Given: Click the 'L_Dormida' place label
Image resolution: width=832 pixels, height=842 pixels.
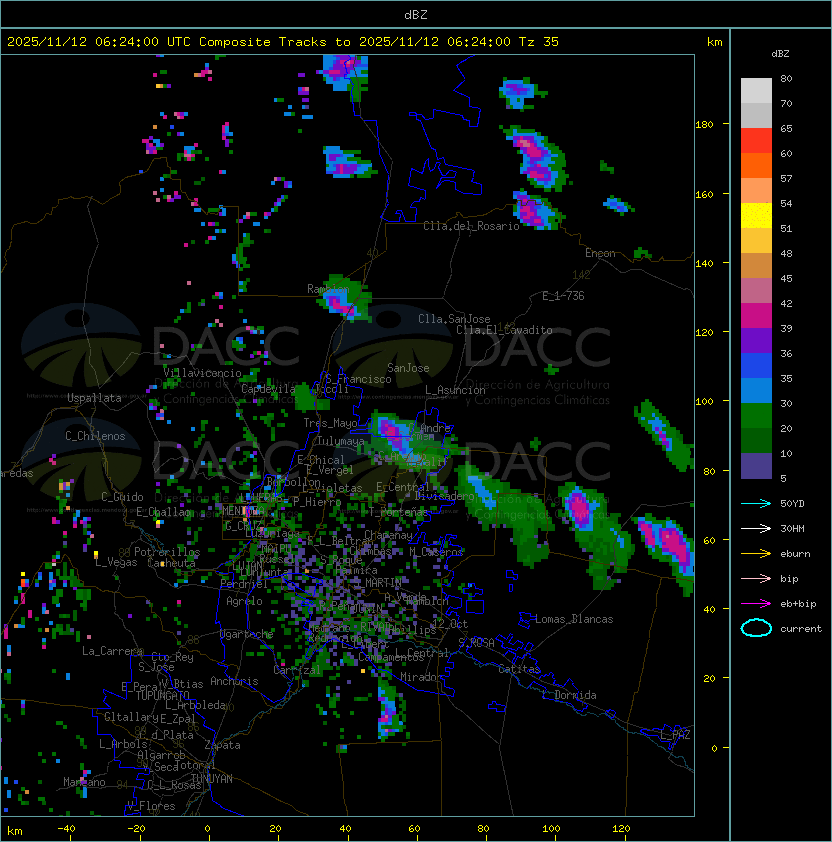Looking at the screenshot, I should [x=569, y=695].
